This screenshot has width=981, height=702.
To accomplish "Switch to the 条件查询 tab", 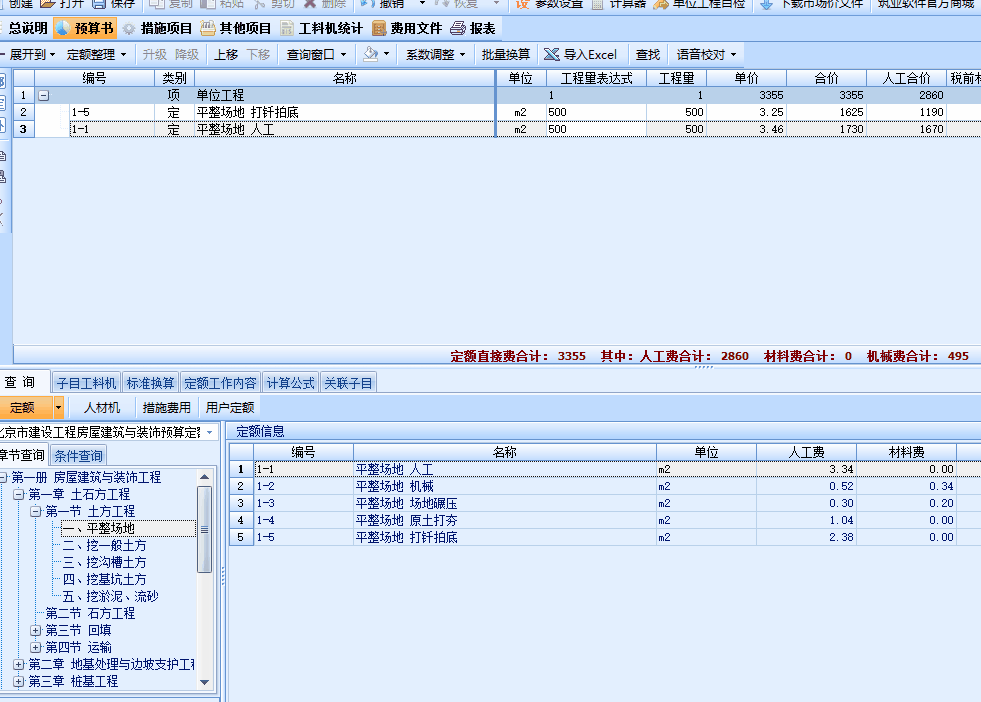I will pyautogui.click(x=77, y=456).
